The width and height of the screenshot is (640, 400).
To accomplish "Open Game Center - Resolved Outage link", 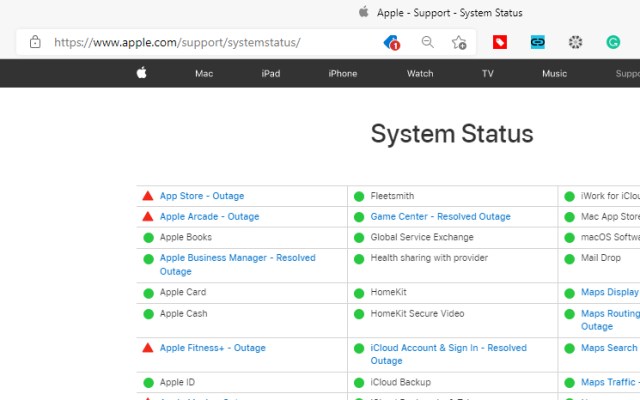I will pyautogui.click(x=440, y=216).
